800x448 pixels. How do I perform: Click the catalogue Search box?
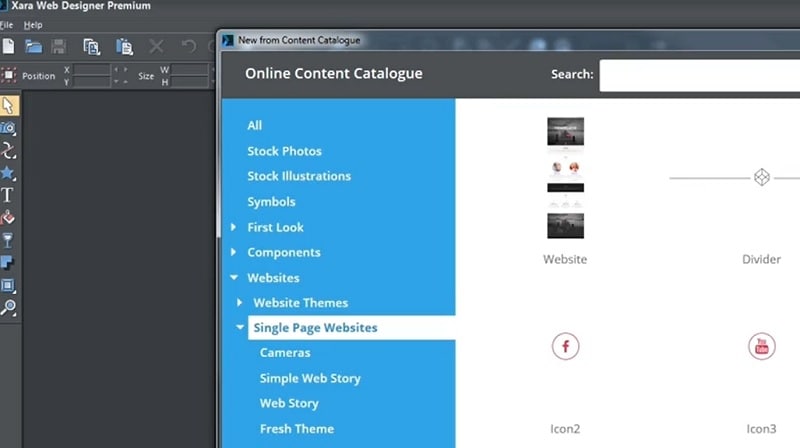(699, 76)
